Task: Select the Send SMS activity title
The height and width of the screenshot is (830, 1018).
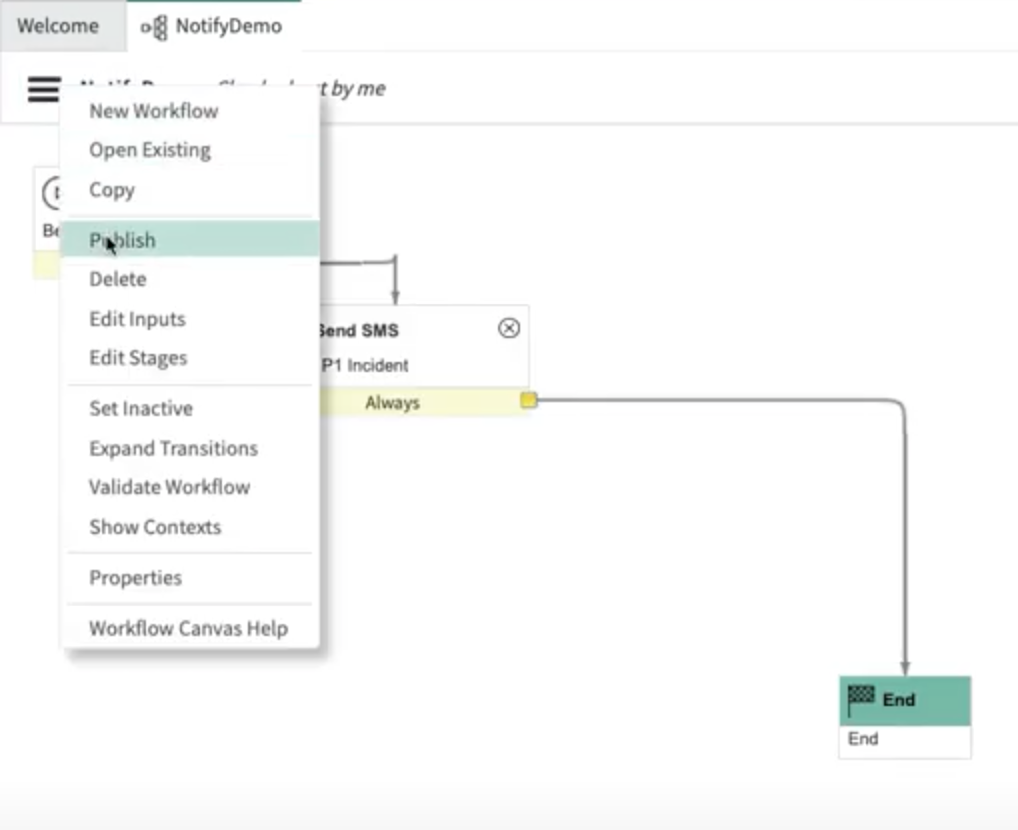Action: pos(358,331)
